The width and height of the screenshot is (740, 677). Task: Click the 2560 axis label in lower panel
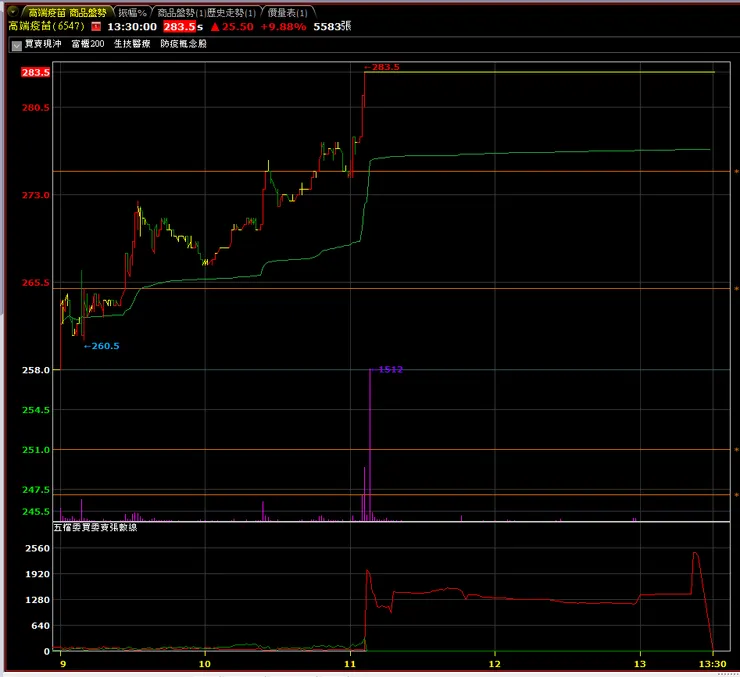click(37, 548)
